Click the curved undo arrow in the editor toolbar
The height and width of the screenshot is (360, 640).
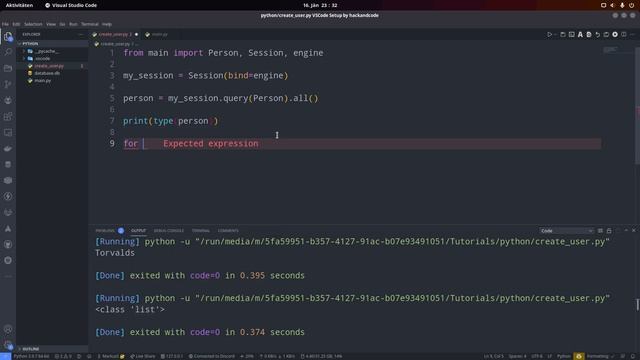pos(598,35)
